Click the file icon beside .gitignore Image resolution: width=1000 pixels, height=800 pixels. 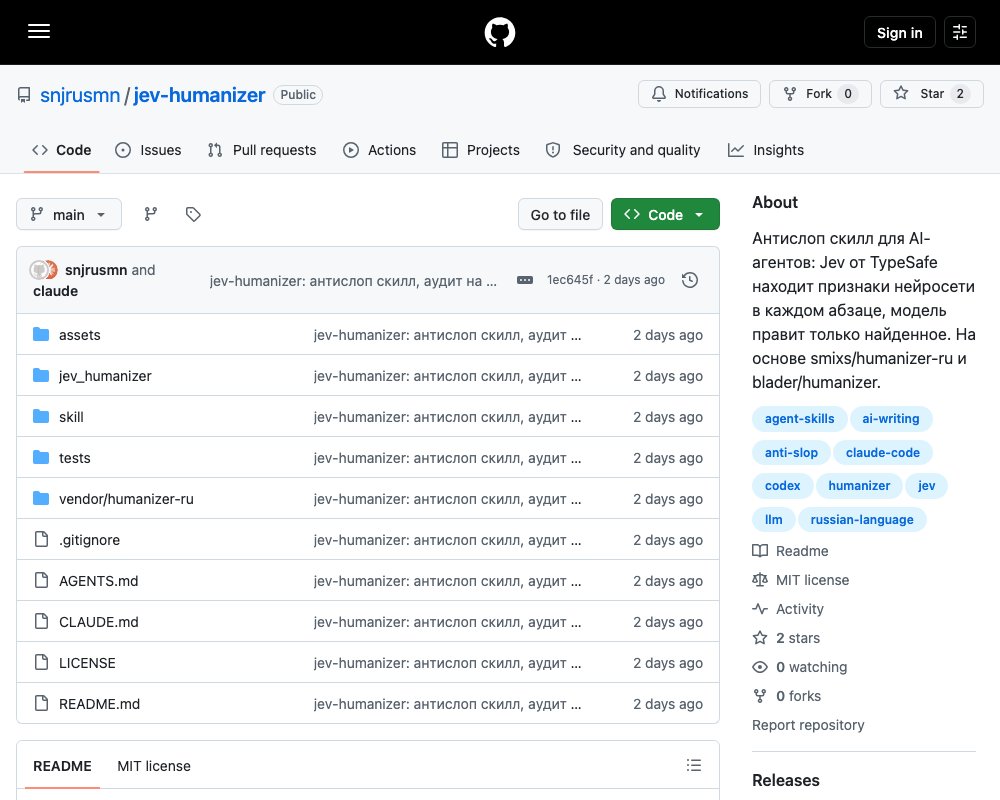point(41,539)
